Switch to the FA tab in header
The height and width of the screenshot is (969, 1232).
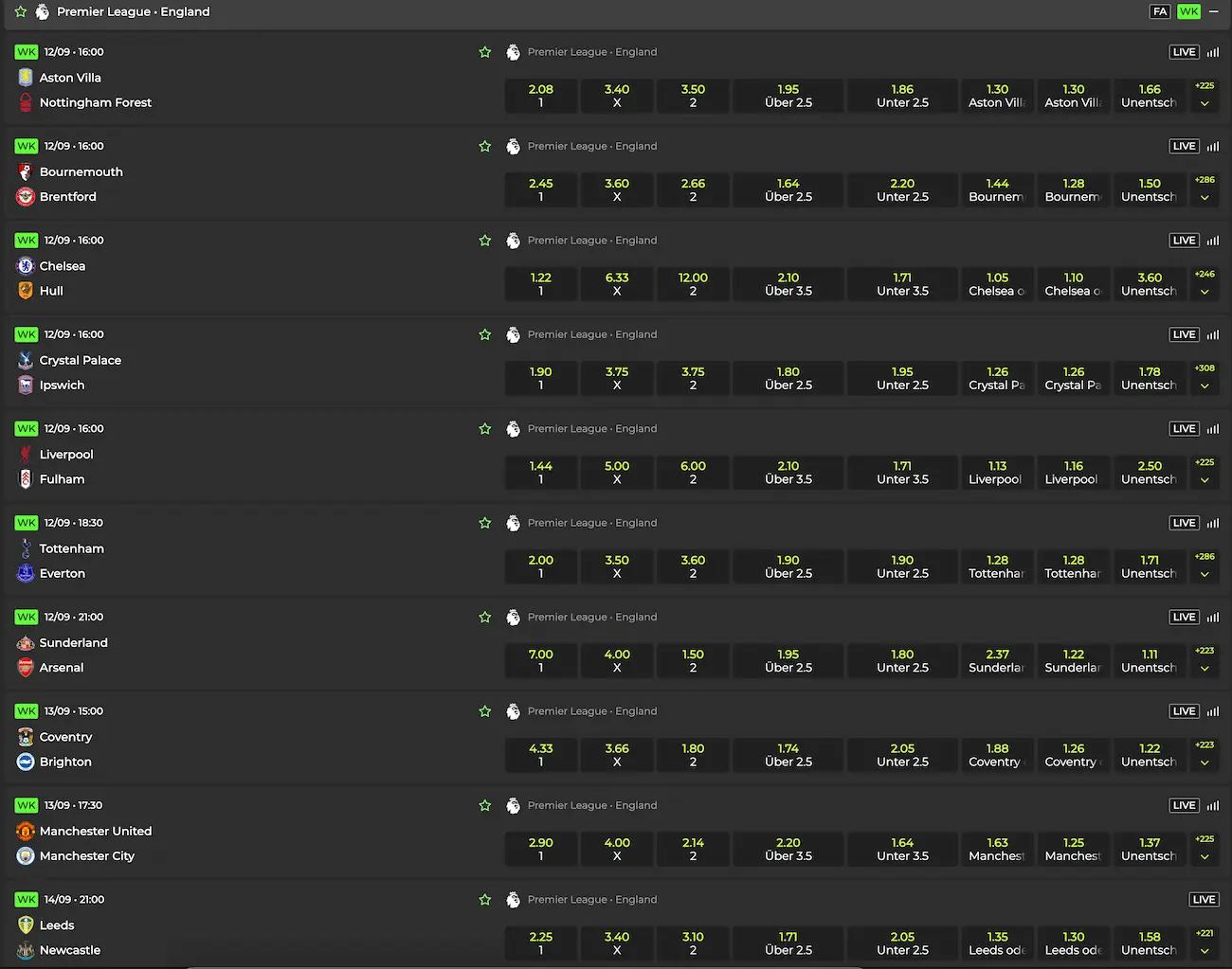tap(1160, 11)
